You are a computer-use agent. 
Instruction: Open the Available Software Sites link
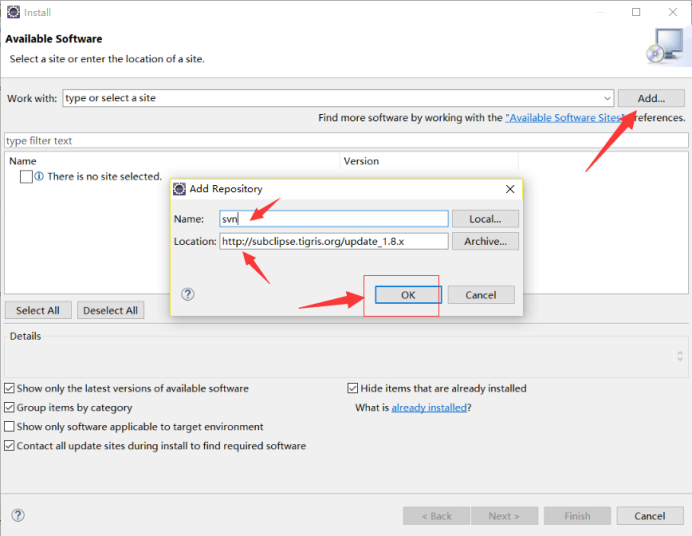pos(565,118)
